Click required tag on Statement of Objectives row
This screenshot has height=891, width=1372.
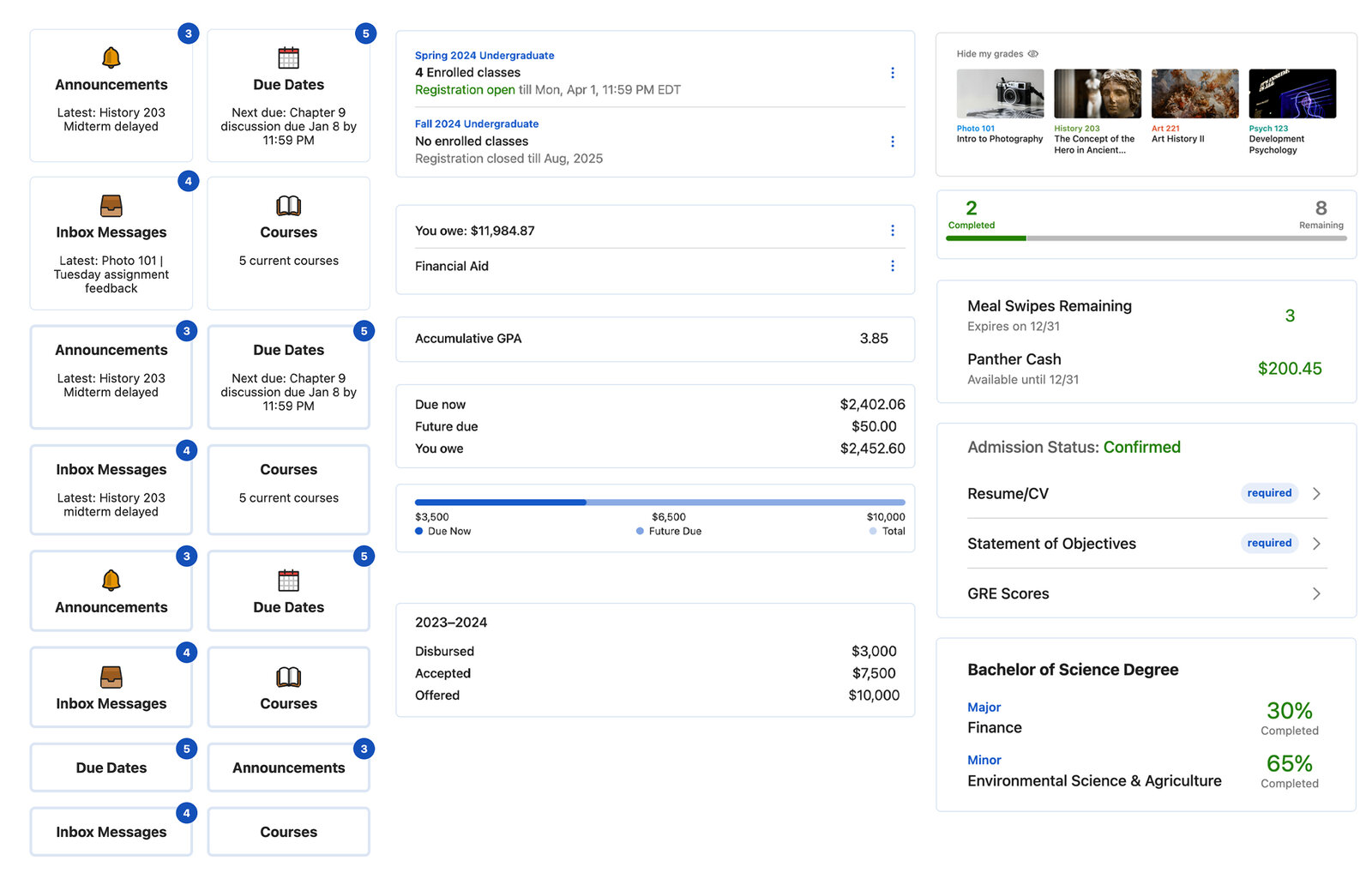tap(1269, 543)
